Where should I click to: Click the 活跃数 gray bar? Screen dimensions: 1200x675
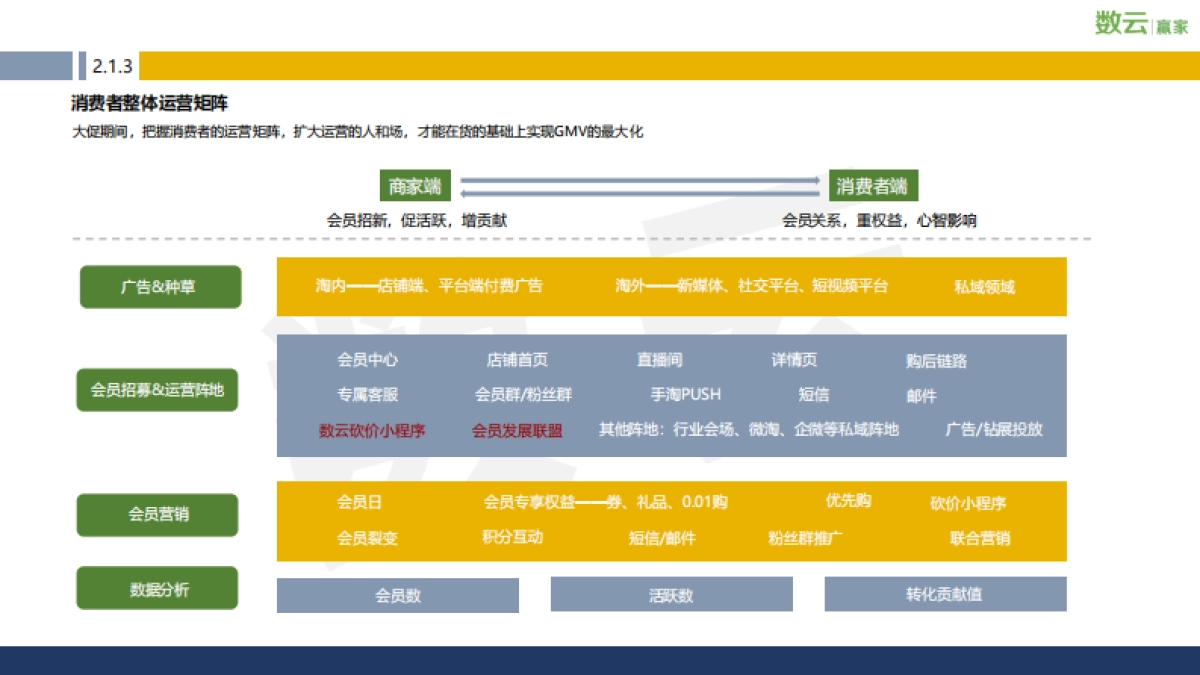click(670, 594)
